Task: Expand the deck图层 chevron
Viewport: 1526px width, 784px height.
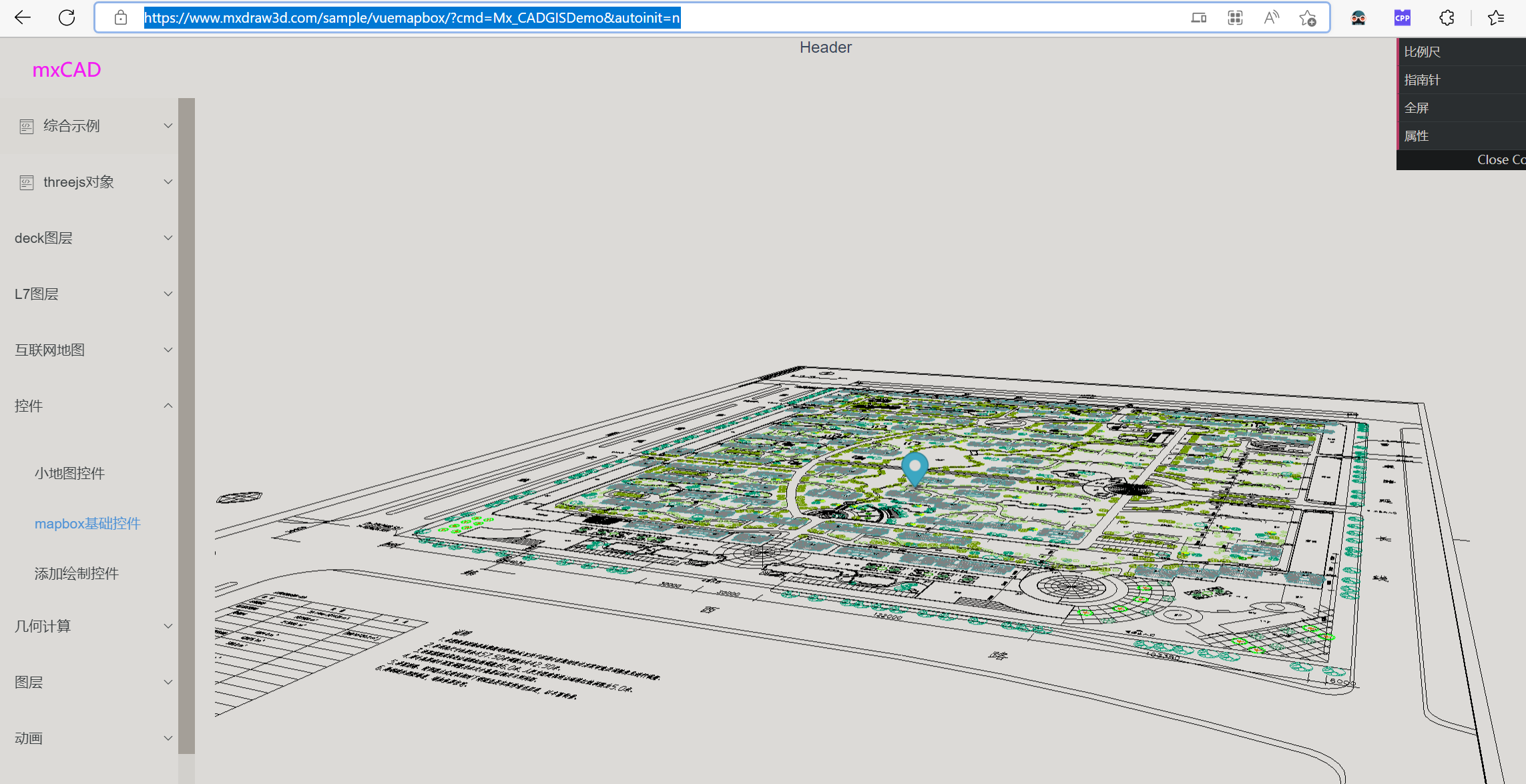Action: [168, 238]
